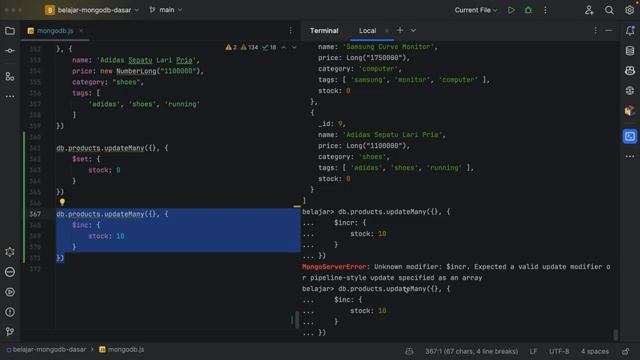640x360 pixels.
Task: Open Search Everywhere magnifier
Action: tap(609, 10)
